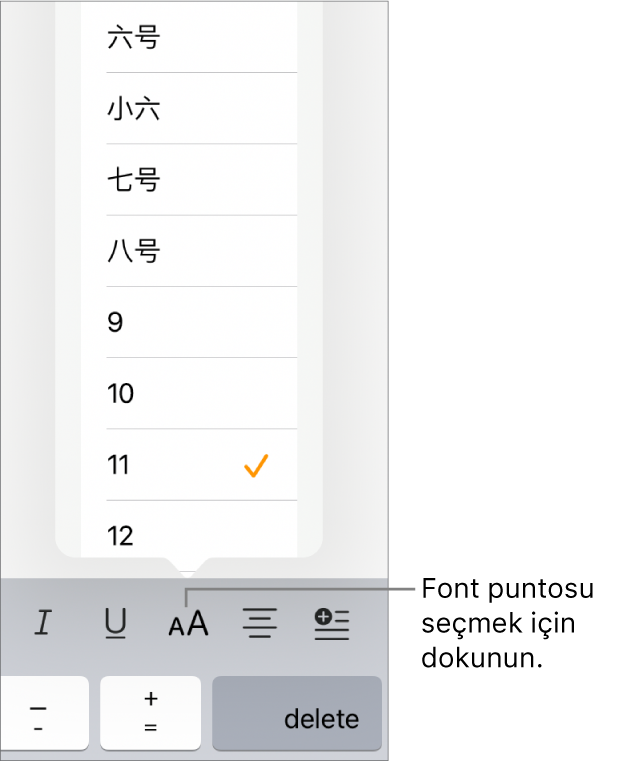Select font size 12
The image size is (622, 761).
click(x=189, y=529)
